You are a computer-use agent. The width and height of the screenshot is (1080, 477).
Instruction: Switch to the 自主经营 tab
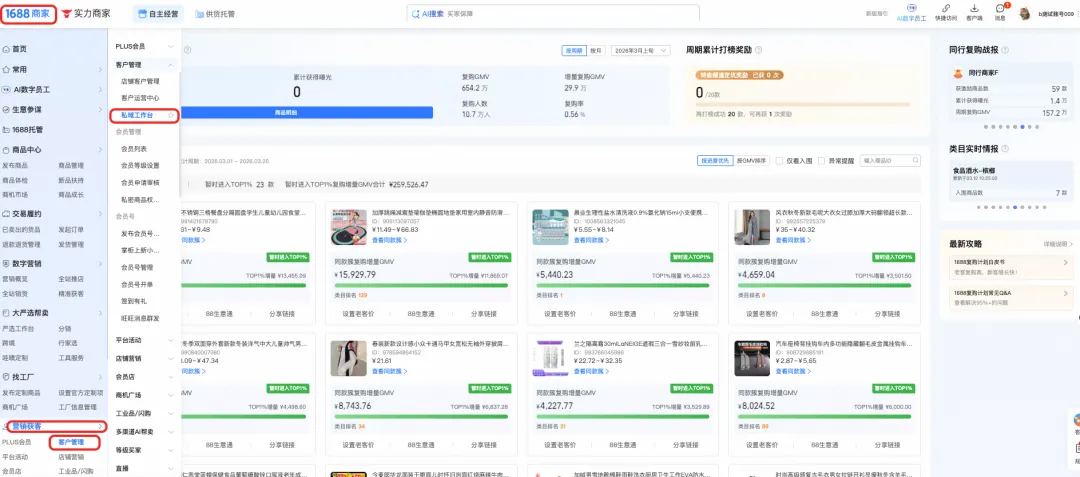pos(158,14)
